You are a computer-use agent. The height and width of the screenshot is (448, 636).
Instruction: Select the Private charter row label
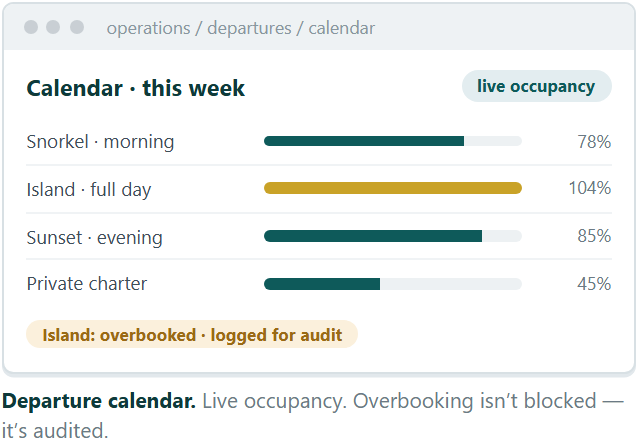pos(87,284)
